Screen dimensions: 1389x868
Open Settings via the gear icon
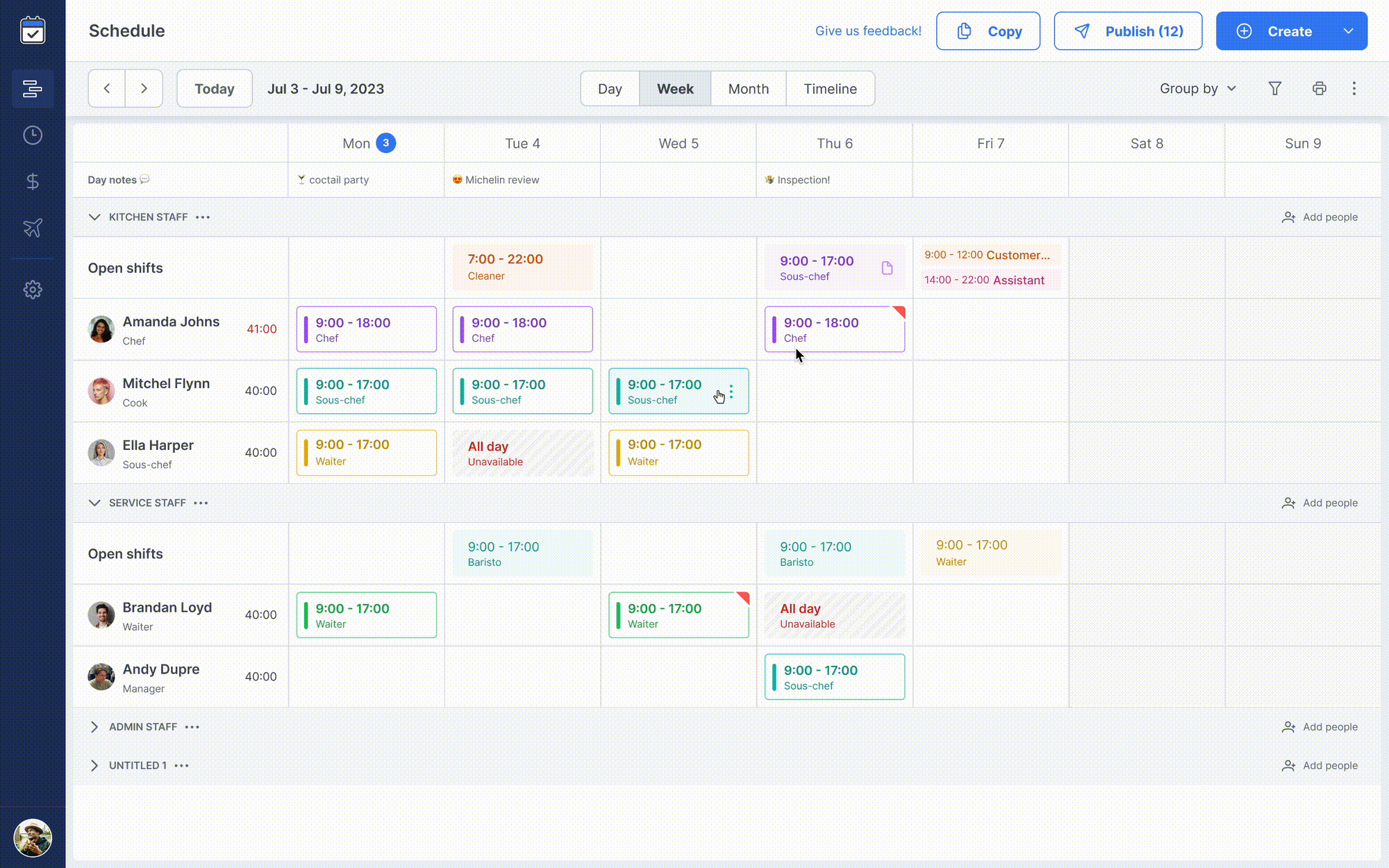[32, 290]
